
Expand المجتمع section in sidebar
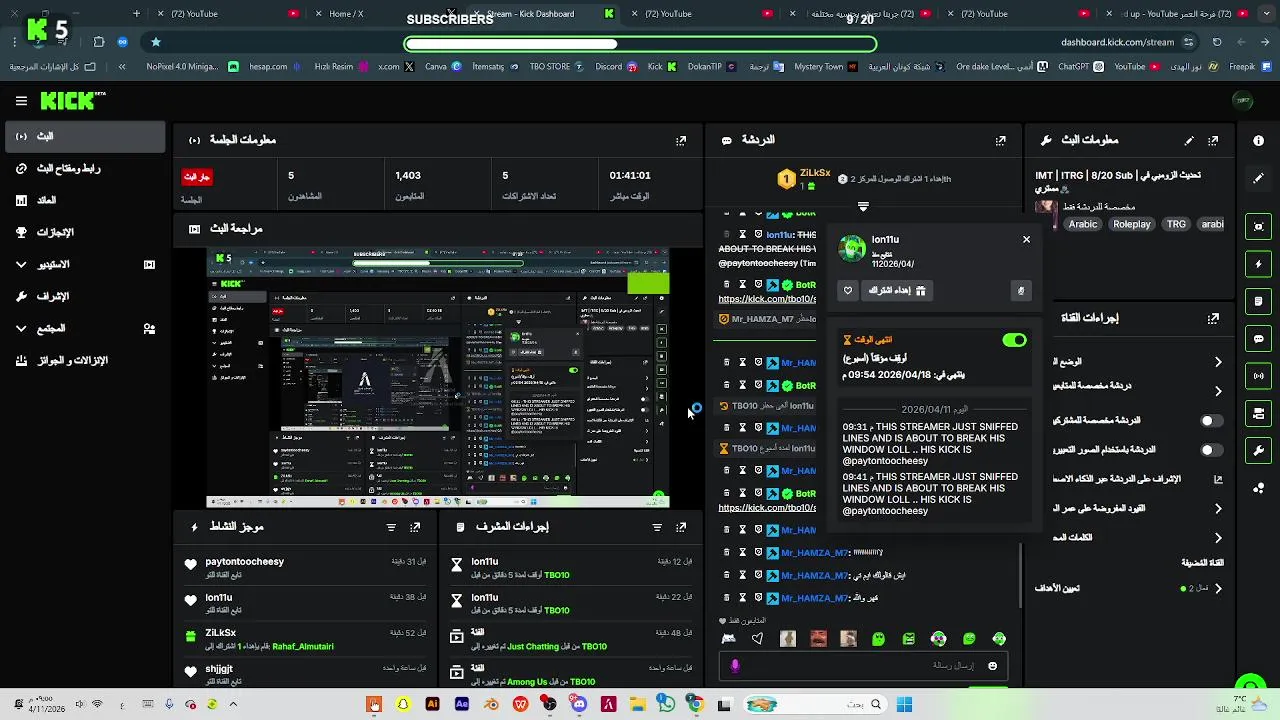(84, 329)
